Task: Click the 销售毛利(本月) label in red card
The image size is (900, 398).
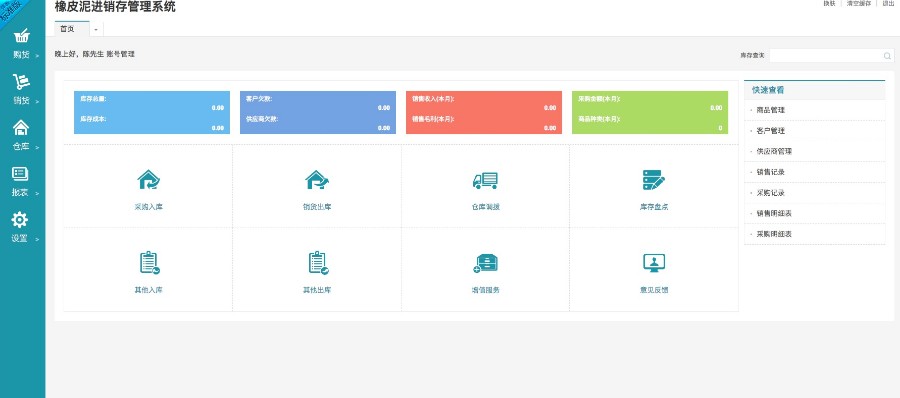Action: pyautogui.click(x=433, y=119)
